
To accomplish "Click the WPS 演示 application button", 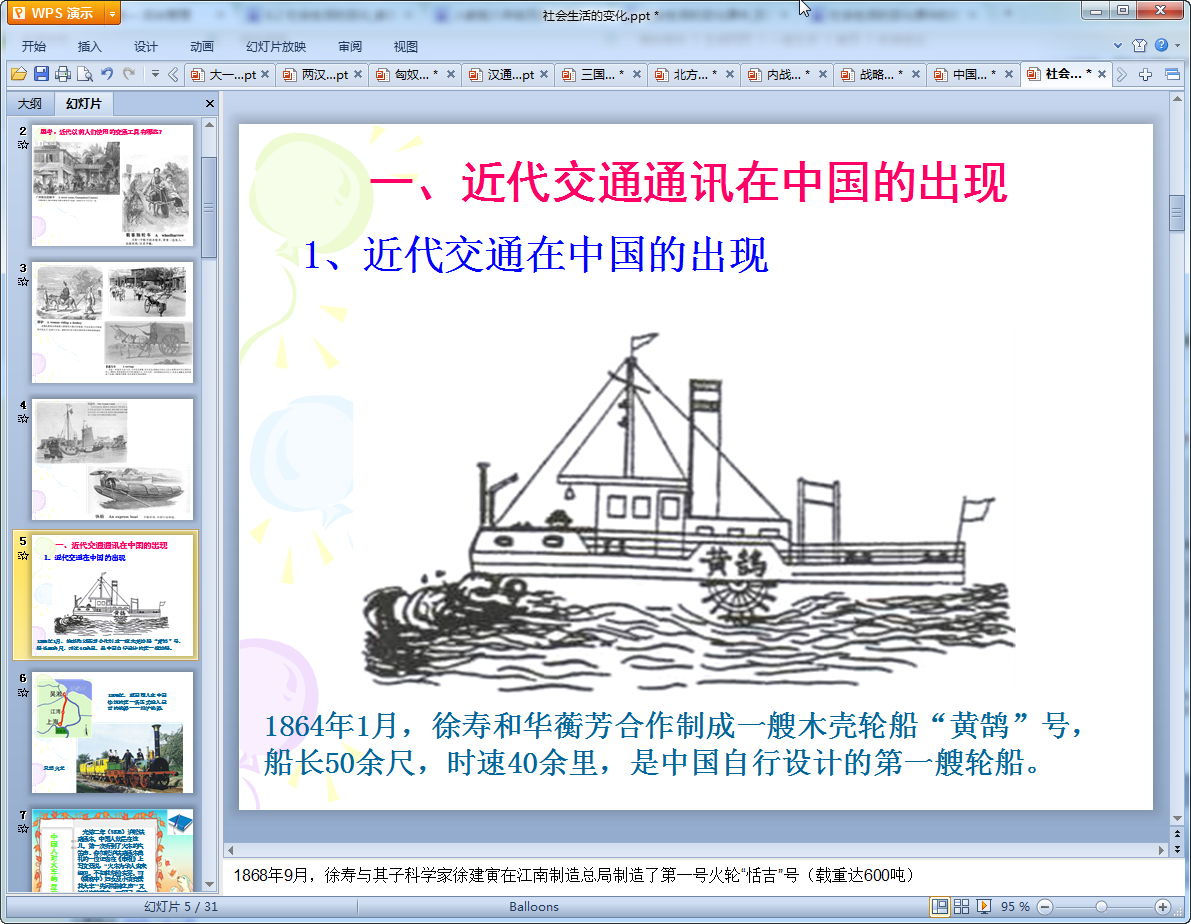I will pos(55,14).
